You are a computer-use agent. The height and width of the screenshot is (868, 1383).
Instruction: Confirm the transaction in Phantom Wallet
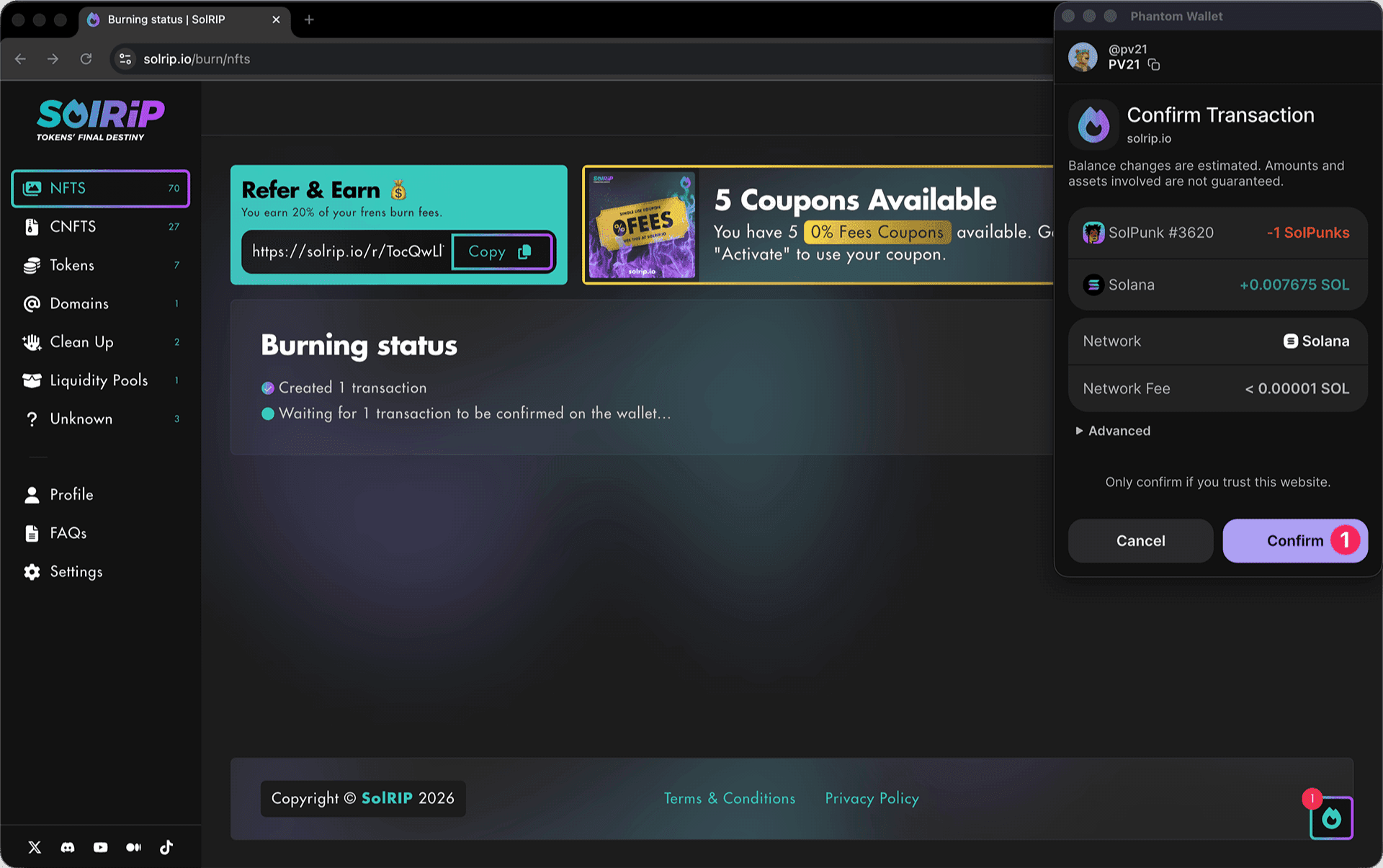coord(1295,541)
